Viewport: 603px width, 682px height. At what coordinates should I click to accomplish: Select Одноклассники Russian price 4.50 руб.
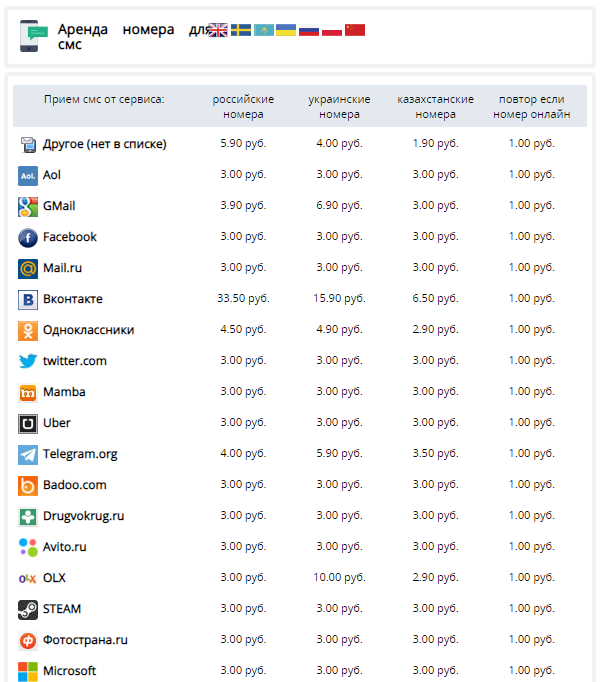243,329
